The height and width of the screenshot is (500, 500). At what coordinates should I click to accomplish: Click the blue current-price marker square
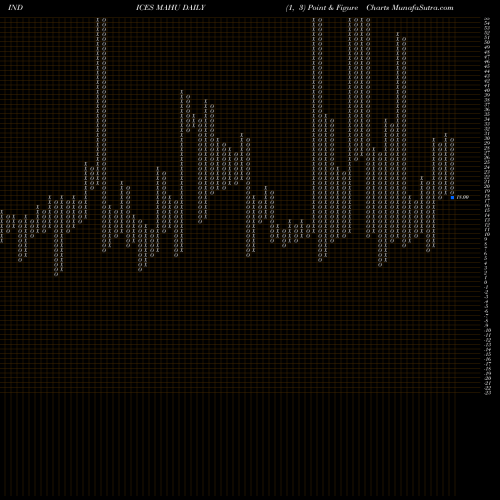tap(452, 197)
